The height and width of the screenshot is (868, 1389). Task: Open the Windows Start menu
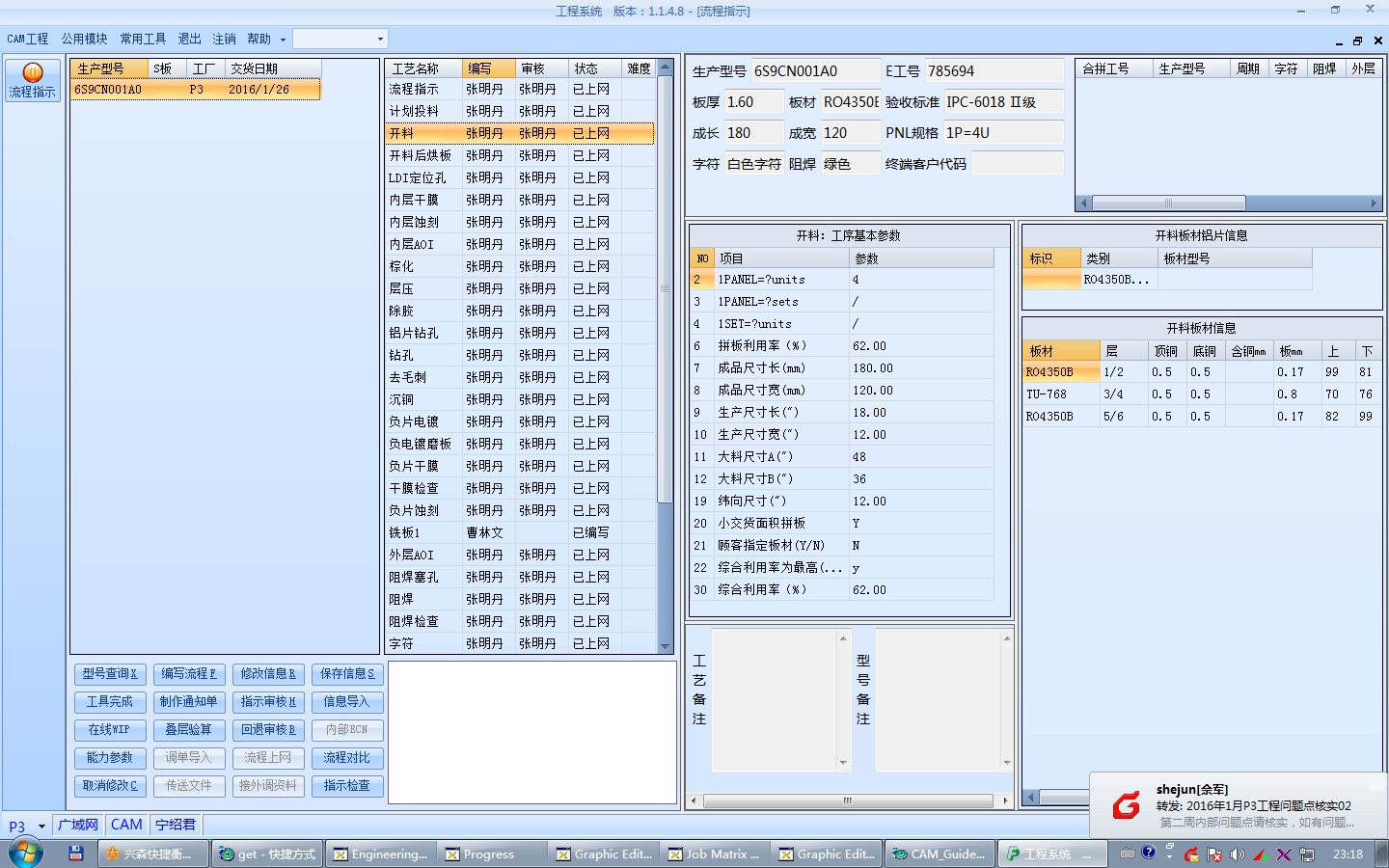25,854
